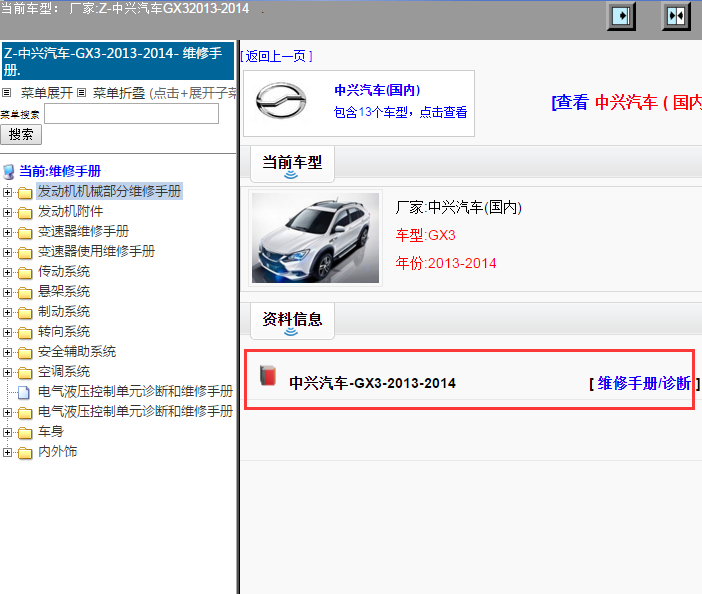Screen dimensions: 702x594
Task: Expand the 空调系统 tree node
Action: click(x=7, y=372)
